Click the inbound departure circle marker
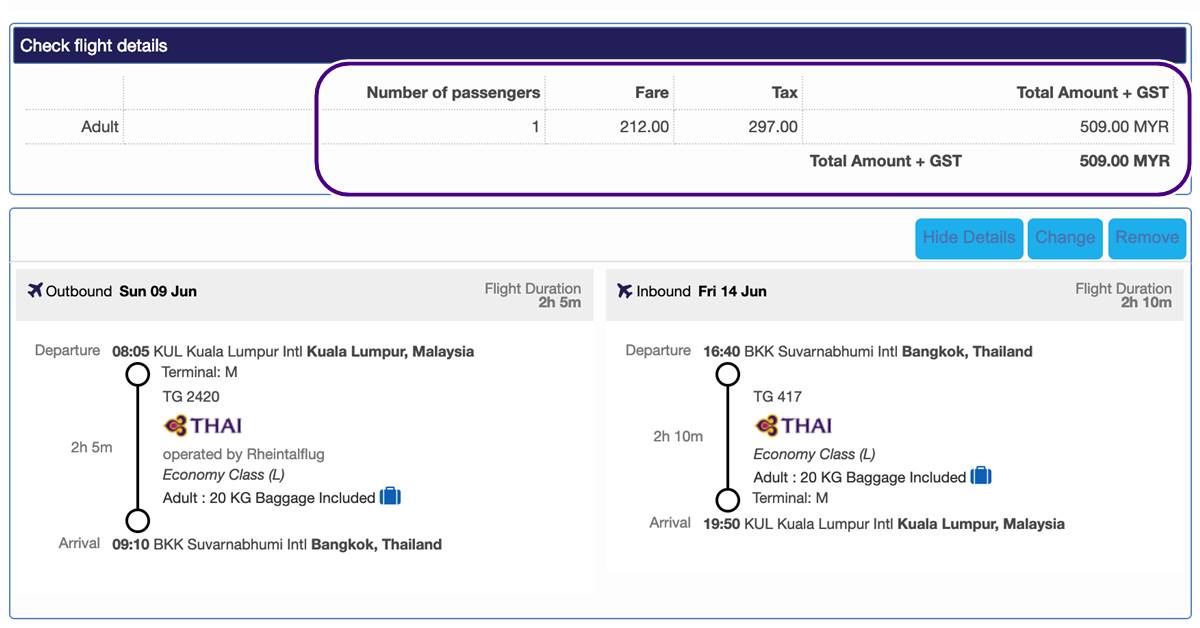 click(x=728, y=375)
